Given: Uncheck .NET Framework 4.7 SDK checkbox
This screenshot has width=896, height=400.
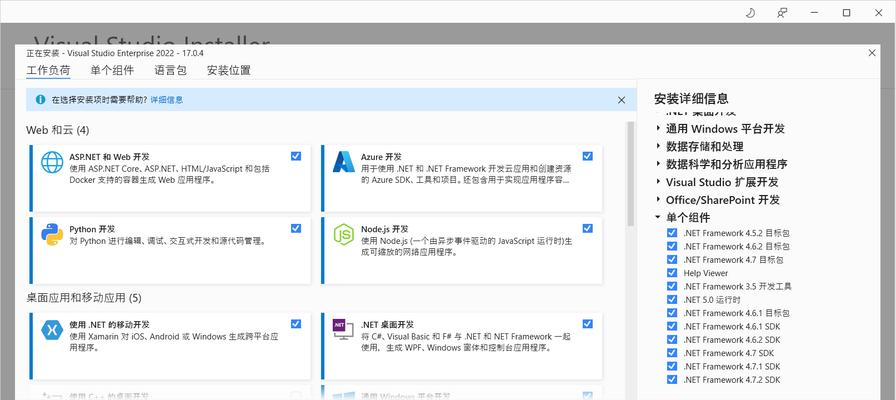Looking at the screenshot, I should click(672, 353).
